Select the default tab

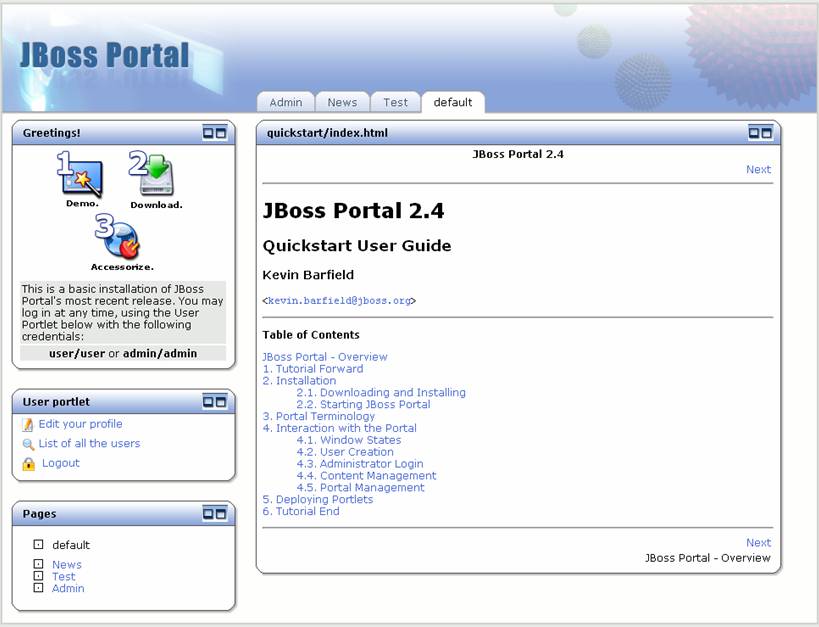[x=453, y=102]
